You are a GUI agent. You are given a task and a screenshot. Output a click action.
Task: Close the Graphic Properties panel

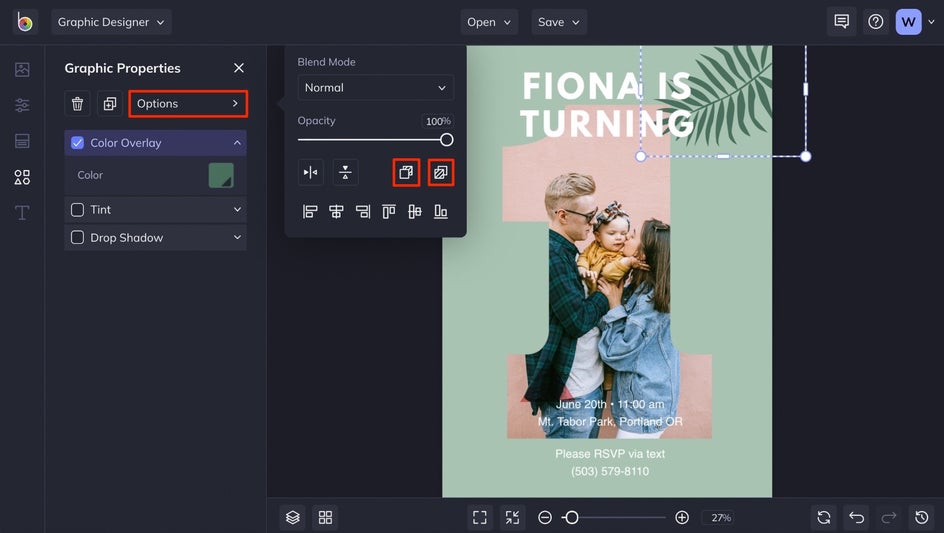[239, 68]
